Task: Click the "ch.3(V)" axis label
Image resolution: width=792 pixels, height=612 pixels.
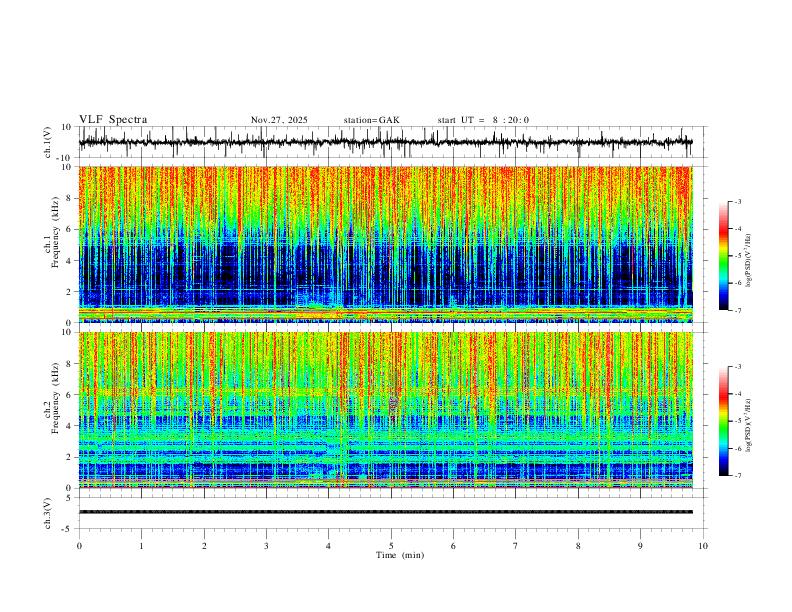Action: coord(48,514)
